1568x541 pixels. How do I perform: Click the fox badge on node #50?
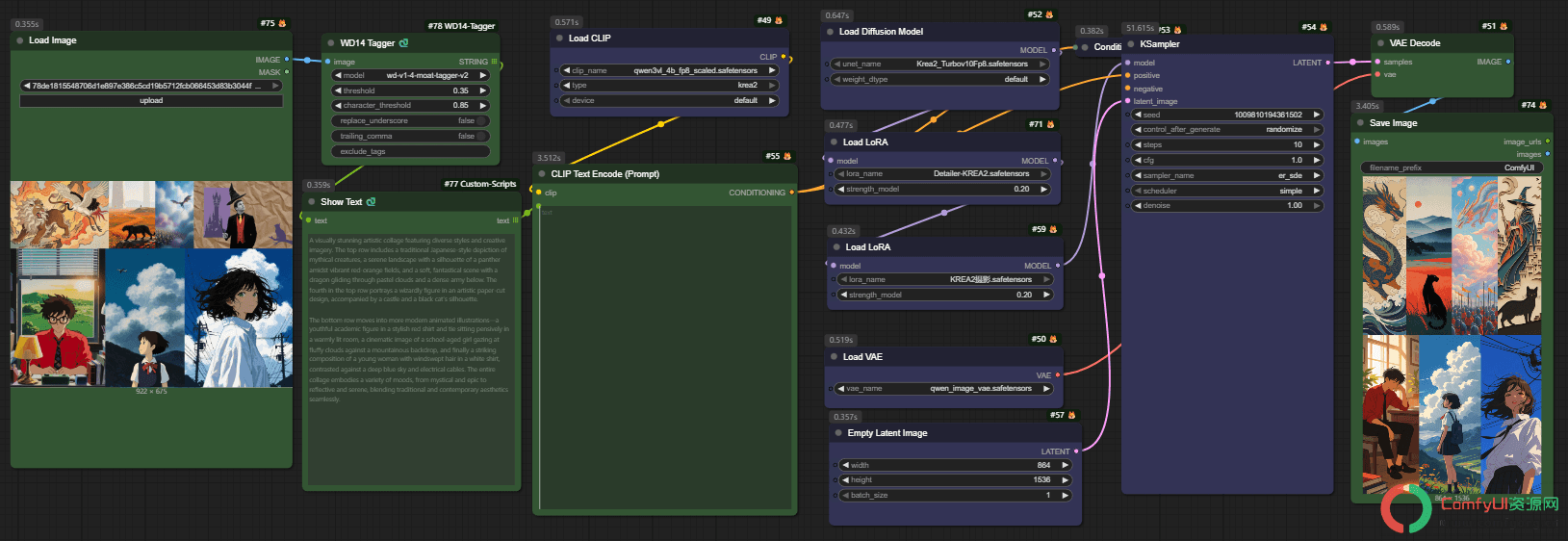click(x=1053, y=339)
